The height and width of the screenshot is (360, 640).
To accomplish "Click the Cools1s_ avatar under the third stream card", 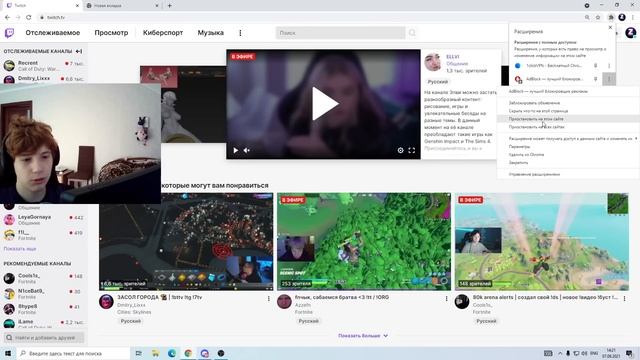I will [x=462, y=302].
